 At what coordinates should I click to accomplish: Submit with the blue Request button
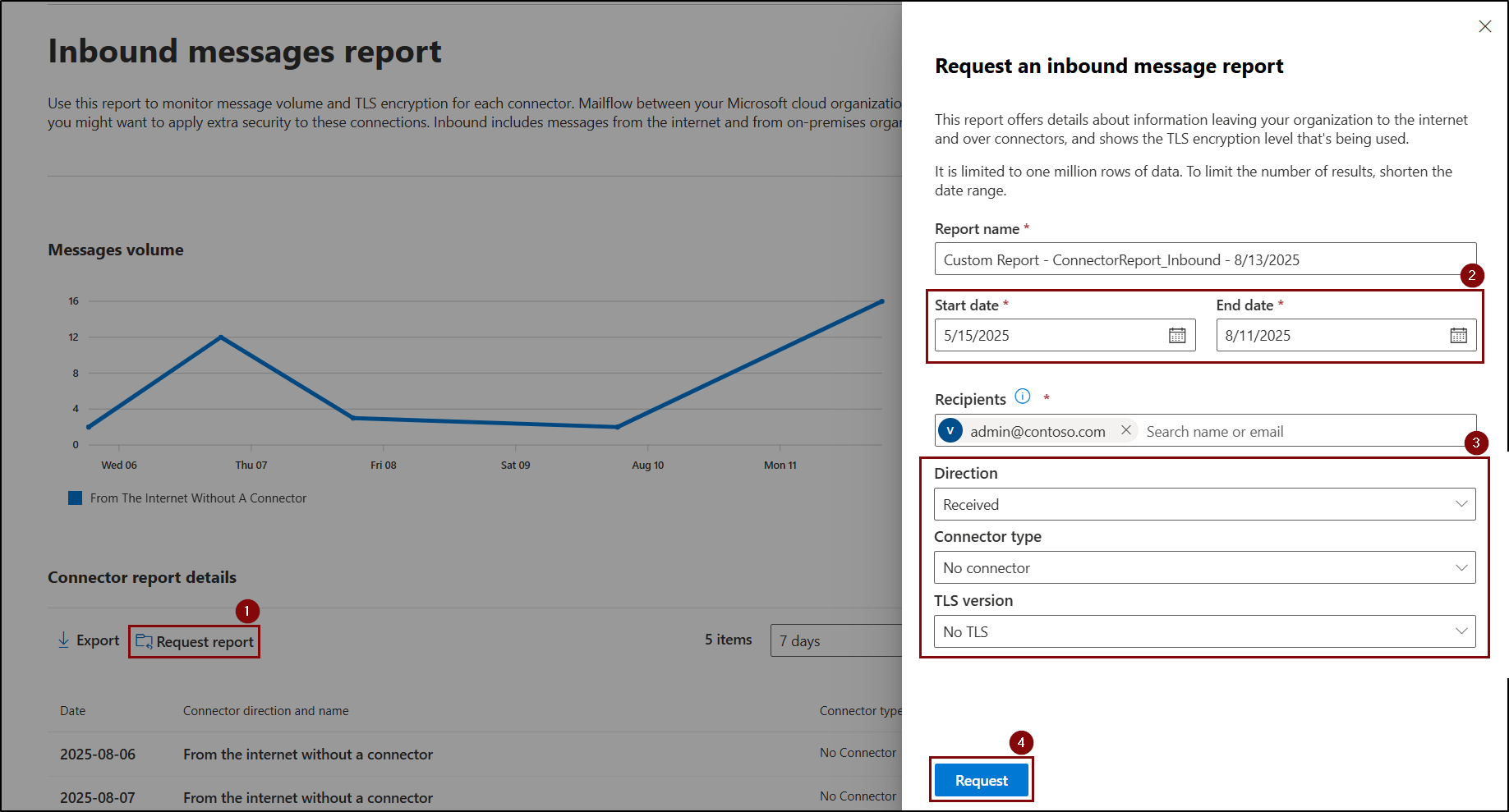pos(981,780)
